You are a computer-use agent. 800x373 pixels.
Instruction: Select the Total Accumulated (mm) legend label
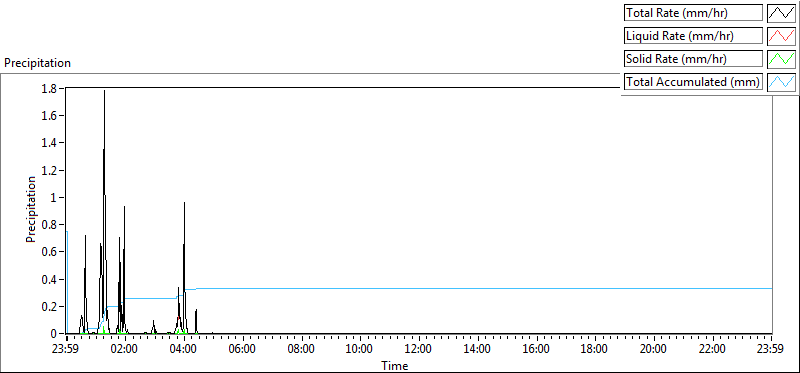693,82
